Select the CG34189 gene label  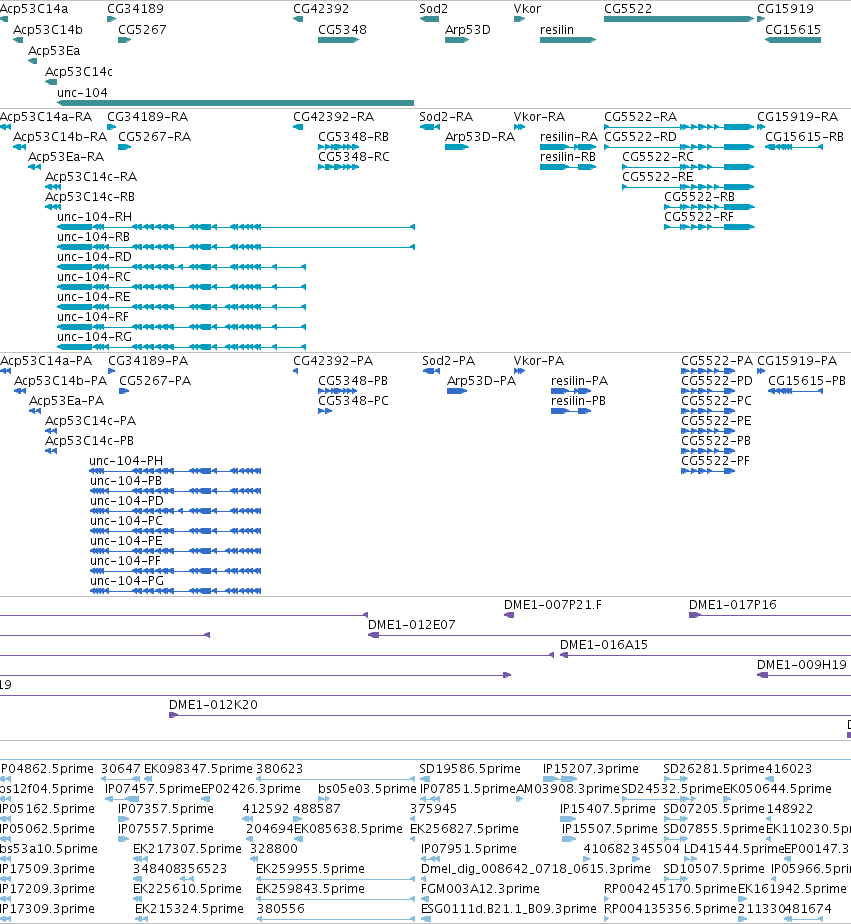136,9
